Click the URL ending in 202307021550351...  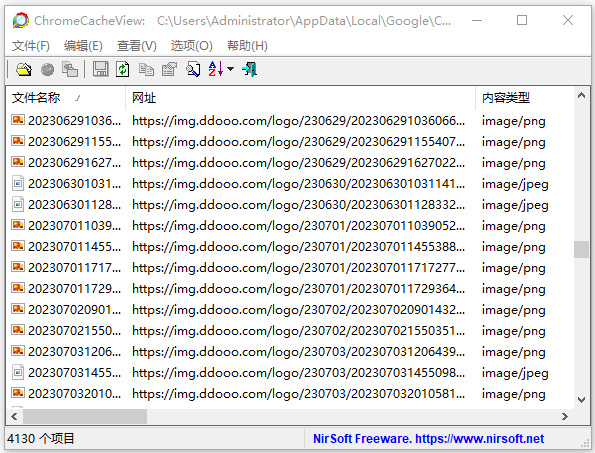click(x=298, y=331)
